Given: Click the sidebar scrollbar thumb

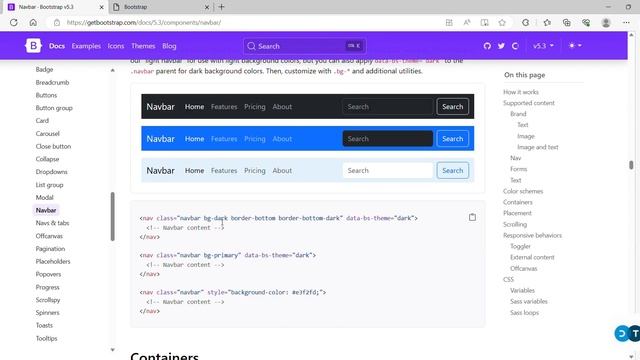Looking at the screenshot, I should tap(113, 216).
